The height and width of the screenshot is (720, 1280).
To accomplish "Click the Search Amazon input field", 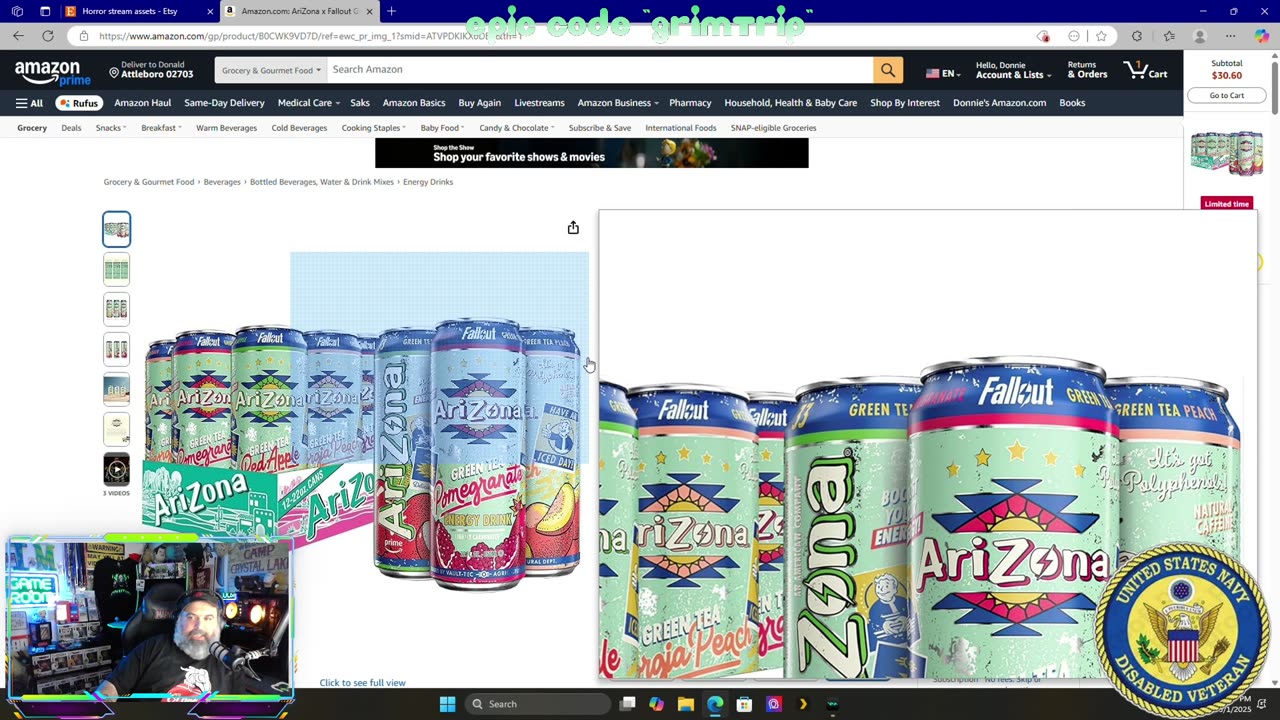I will pos(600,70).
